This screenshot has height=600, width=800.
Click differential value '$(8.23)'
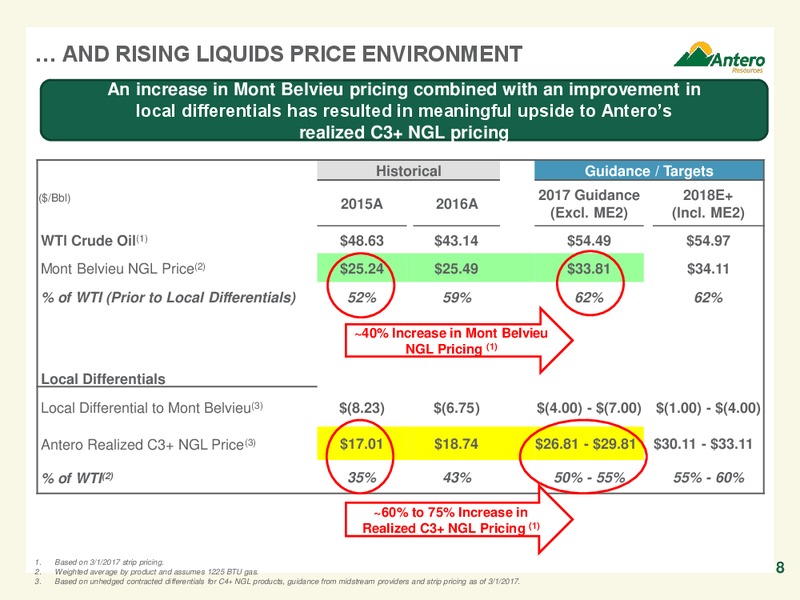362,408
